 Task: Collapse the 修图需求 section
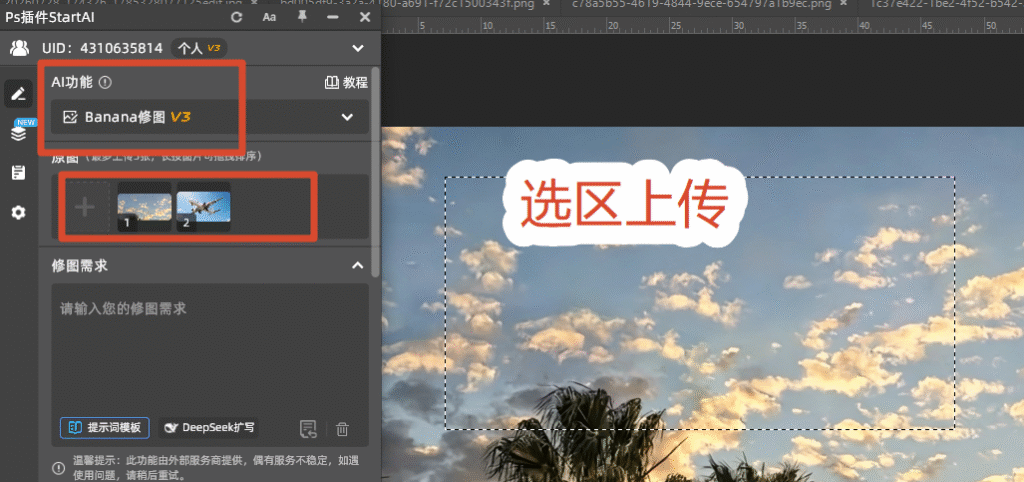(357, 265)
